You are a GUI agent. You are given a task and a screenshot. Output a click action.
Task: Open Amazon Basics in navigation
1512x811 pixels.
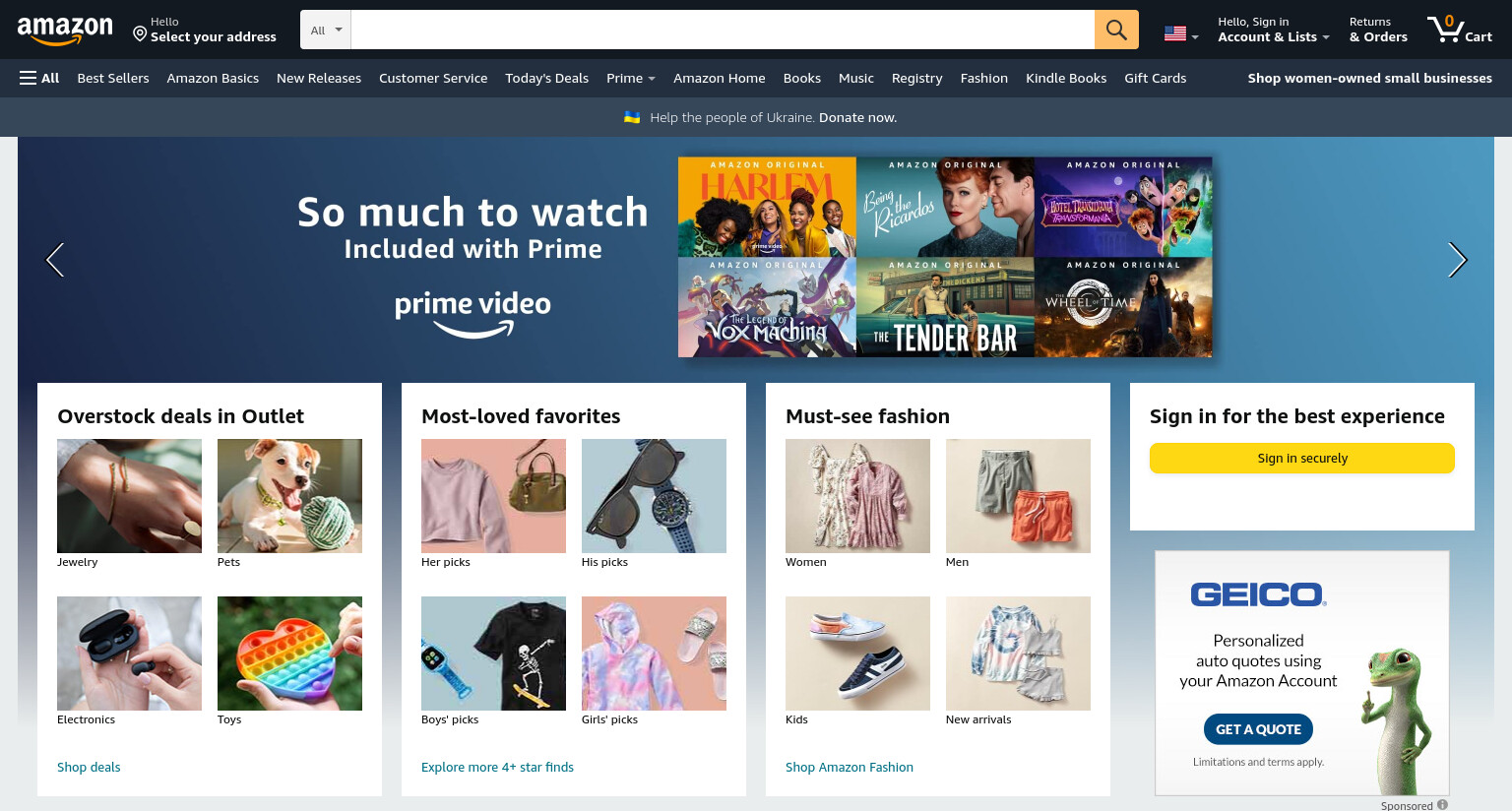point(213,78)
